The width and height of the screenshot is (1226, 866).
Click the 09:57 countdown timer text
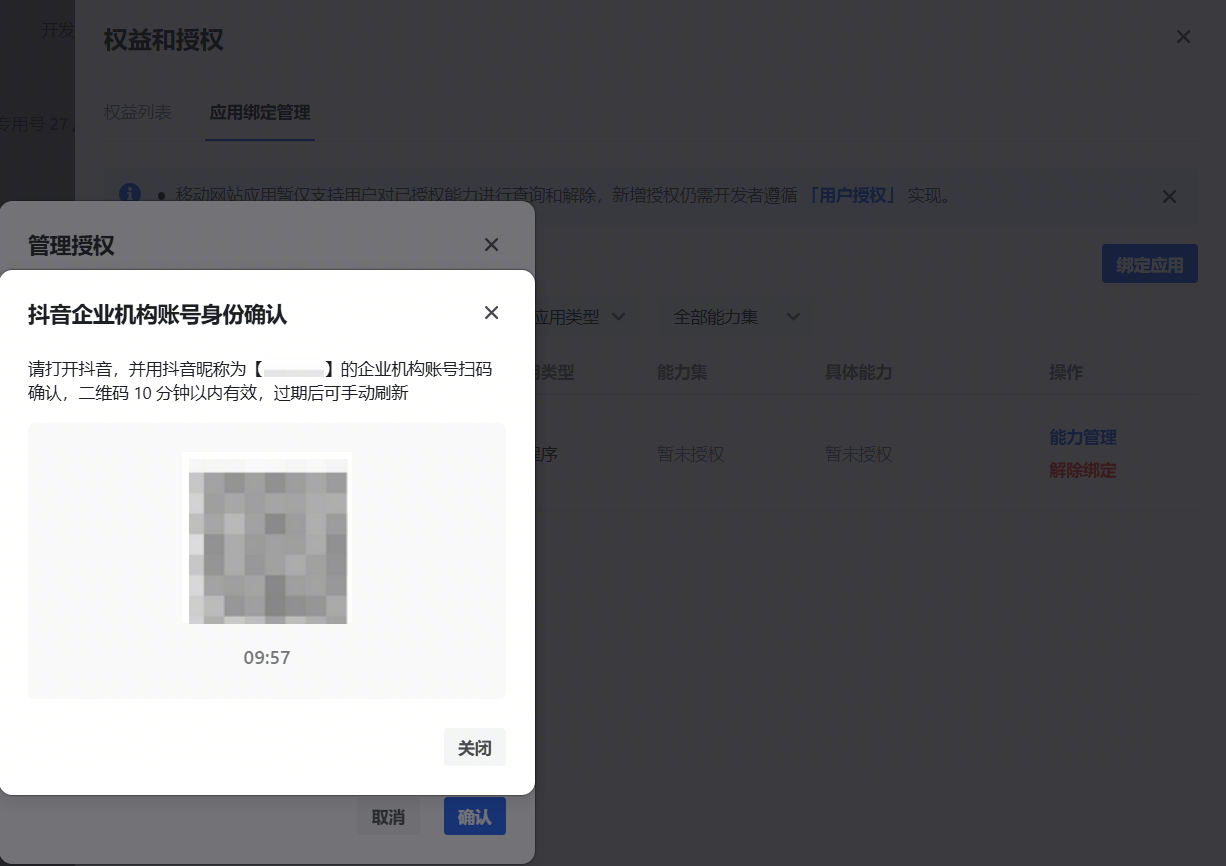(x=267, y=658)
